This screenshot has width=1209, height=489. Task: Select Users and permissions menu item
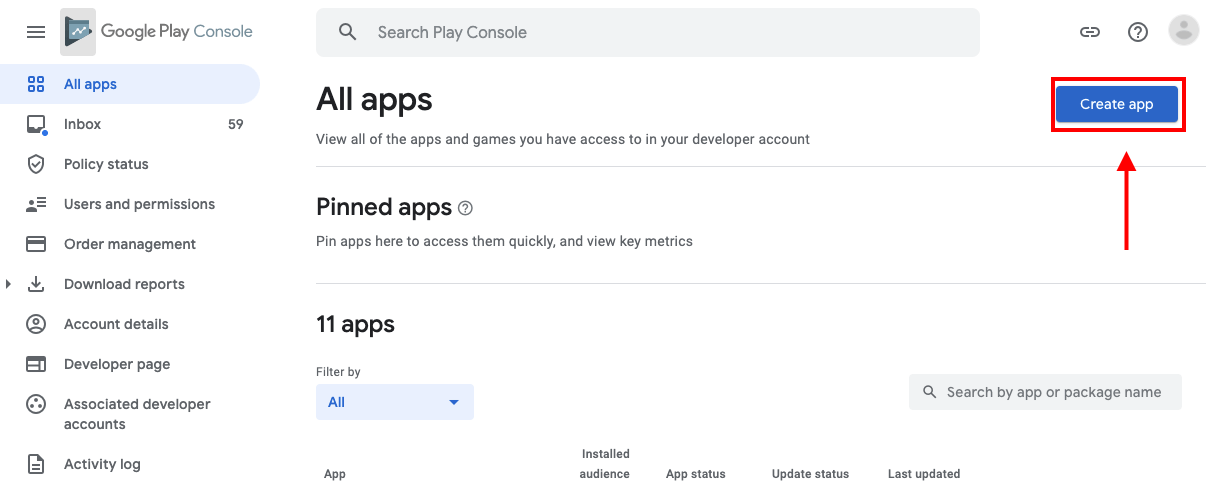pos(139,204)
